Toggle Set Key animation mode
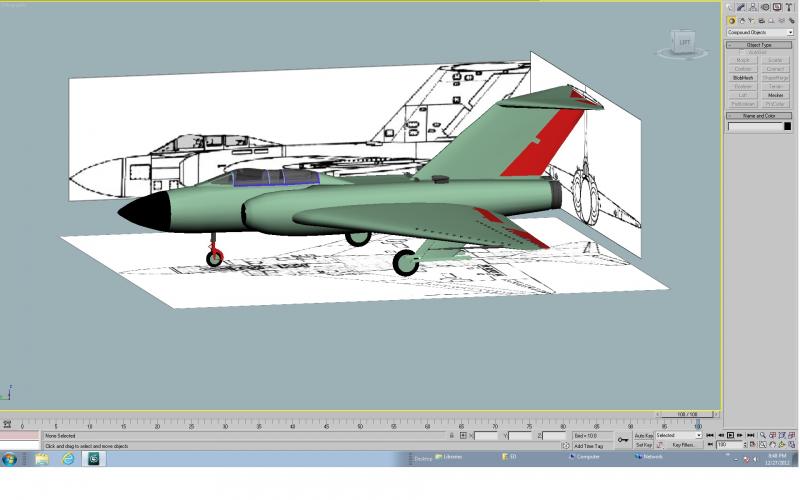The height and width of the screenshot is (500, 800). (x=643, y=445)
